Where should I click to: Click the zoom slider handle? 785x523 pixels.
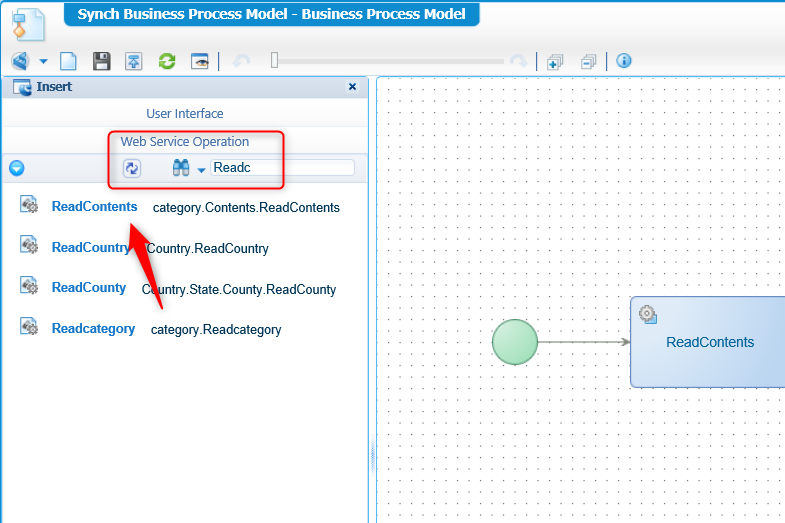[274, 61]
